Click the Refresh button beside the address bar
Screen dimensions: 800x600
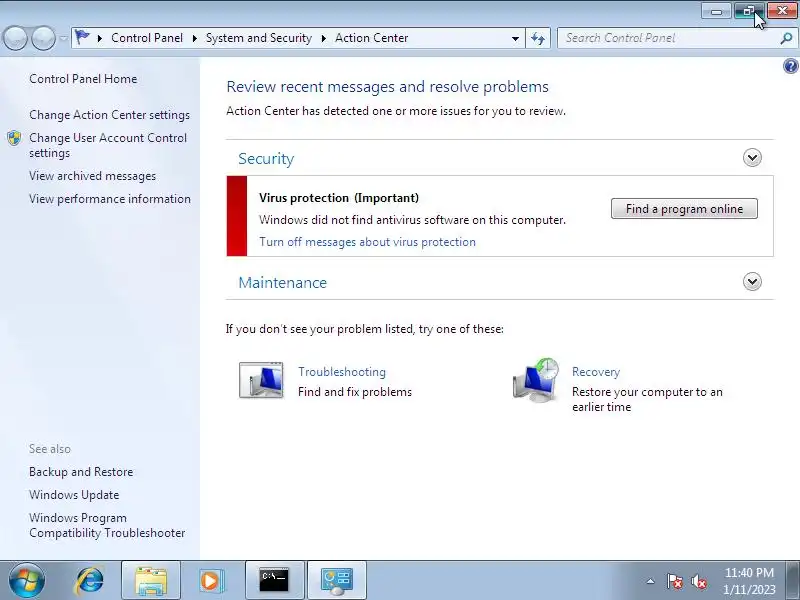(538, 38)
